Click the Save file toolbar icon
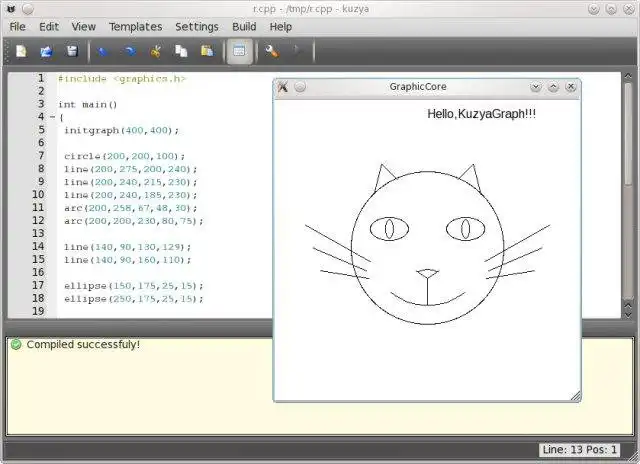This screenshot has height=464, width=640. [x=72, y=51]
